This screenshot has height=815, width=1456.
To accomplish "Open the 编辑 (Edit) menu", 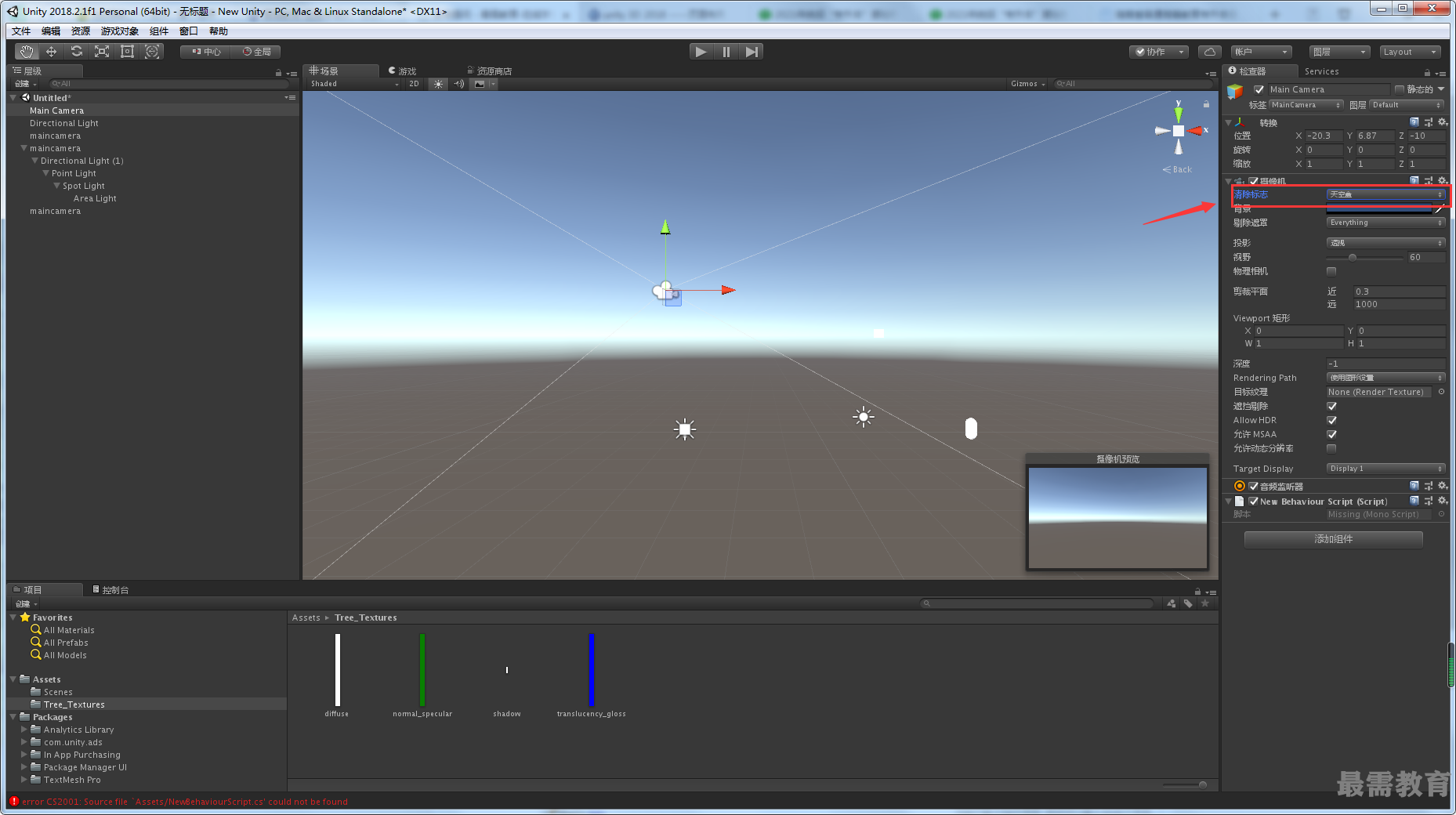I will click(x=51, y=31).
